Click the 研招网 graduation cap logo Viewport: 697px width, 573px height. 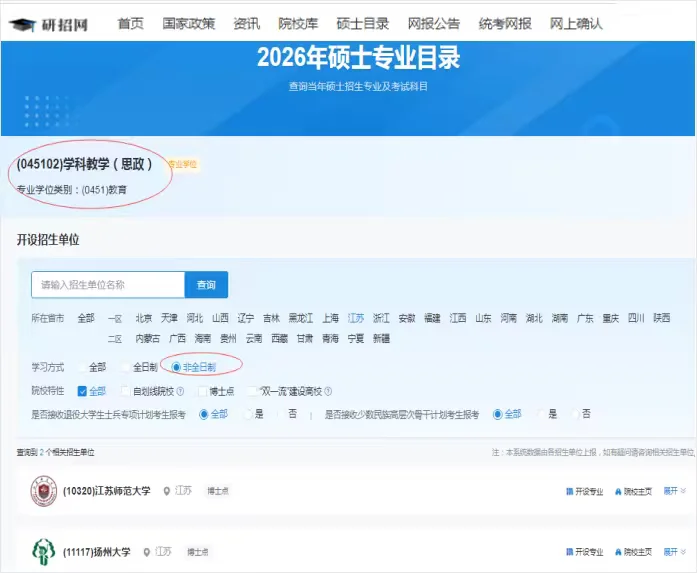(22, 24)
